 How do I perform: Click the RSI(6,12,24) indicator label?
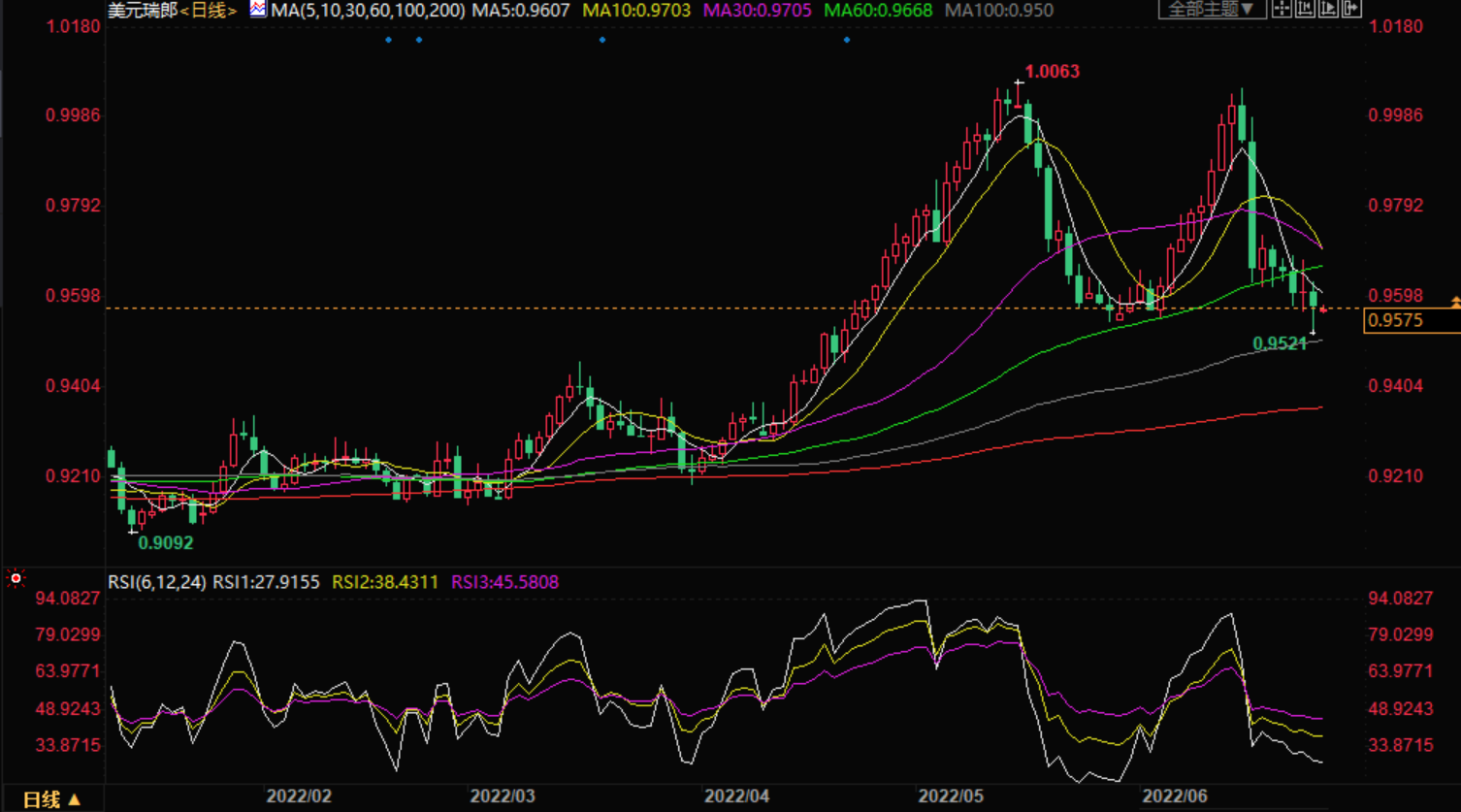(156, 582)
